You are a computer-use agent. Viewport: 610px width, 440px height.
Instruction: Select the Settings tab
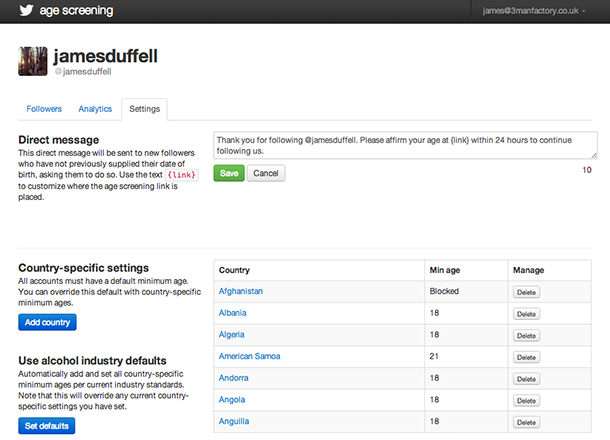point(145,108)
